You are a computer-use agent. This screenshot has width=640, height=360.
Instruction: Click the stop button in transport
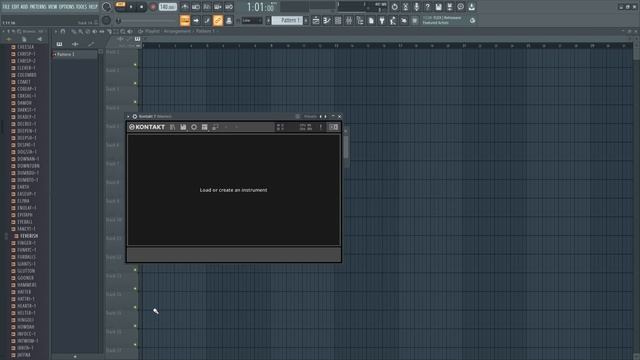pos(141,7)
